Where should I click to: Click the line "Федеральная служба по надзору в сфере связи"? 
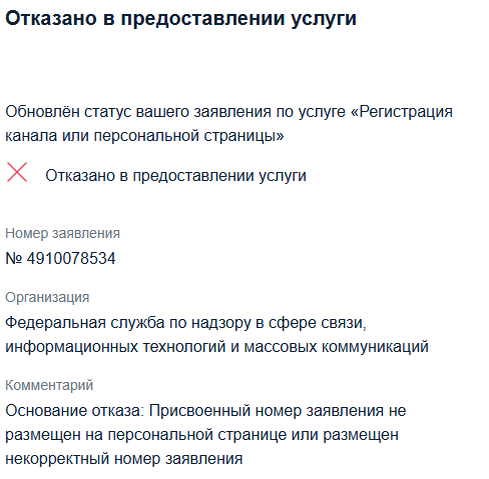pyautogui.click(x=186, y=323)
